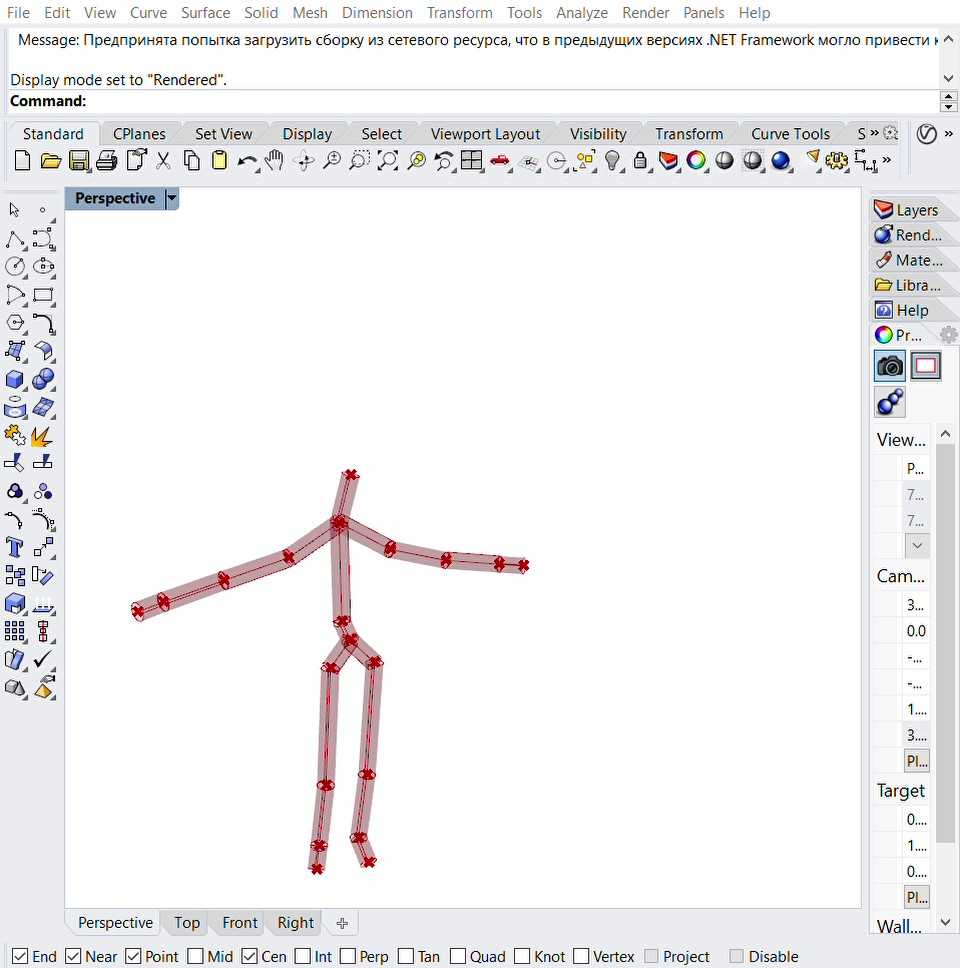
Task: Choose the Box solid tool
Action: point(15,380)
